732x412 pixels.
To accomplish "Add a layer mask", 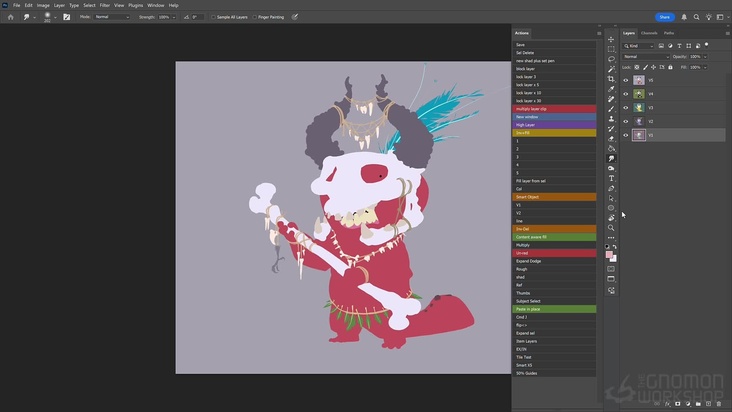I will pos(678,404).
